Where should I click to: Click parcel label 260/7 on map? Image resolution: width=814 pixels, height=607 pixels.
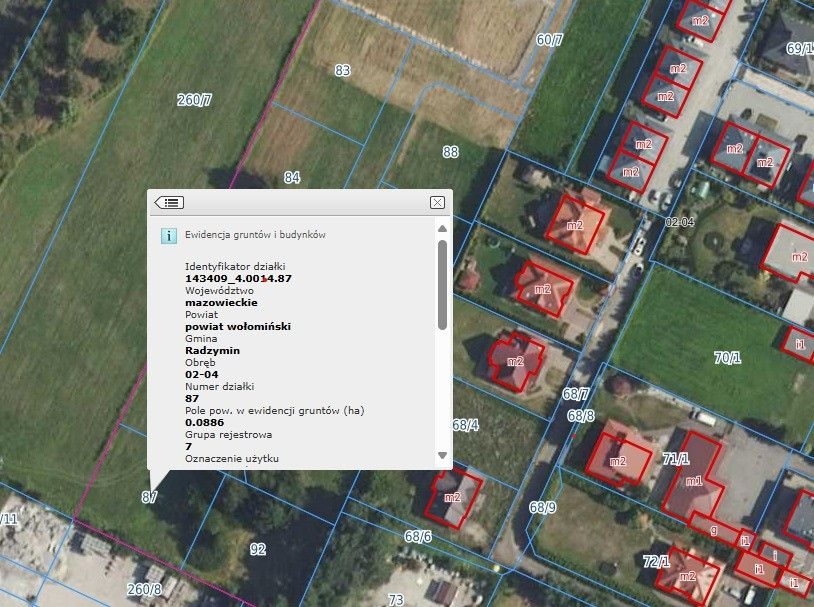[x=194, y=100]
